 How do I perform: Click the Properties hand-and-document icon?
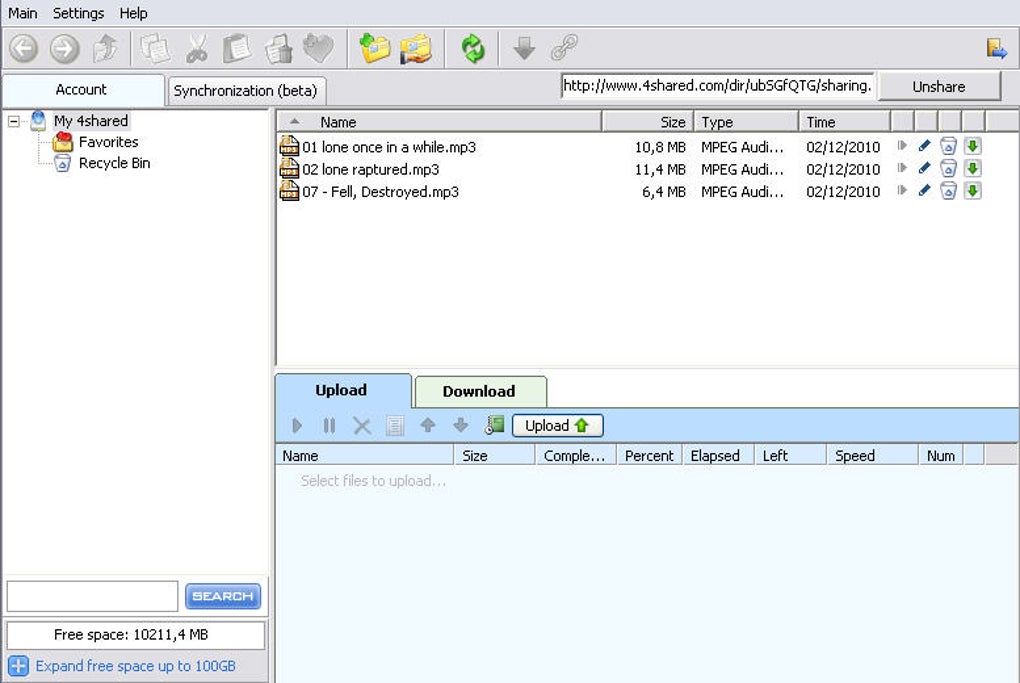[x=278, y=49]
